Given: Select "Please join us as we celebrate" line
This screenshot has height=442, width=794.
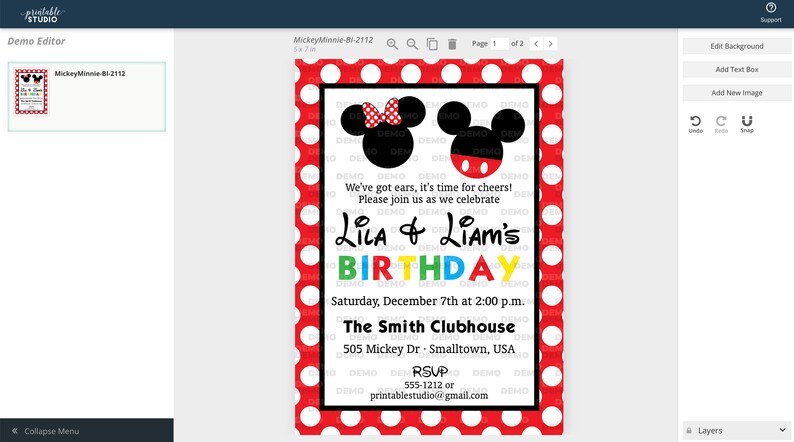Looking at the screenshot, I should 428,199.
